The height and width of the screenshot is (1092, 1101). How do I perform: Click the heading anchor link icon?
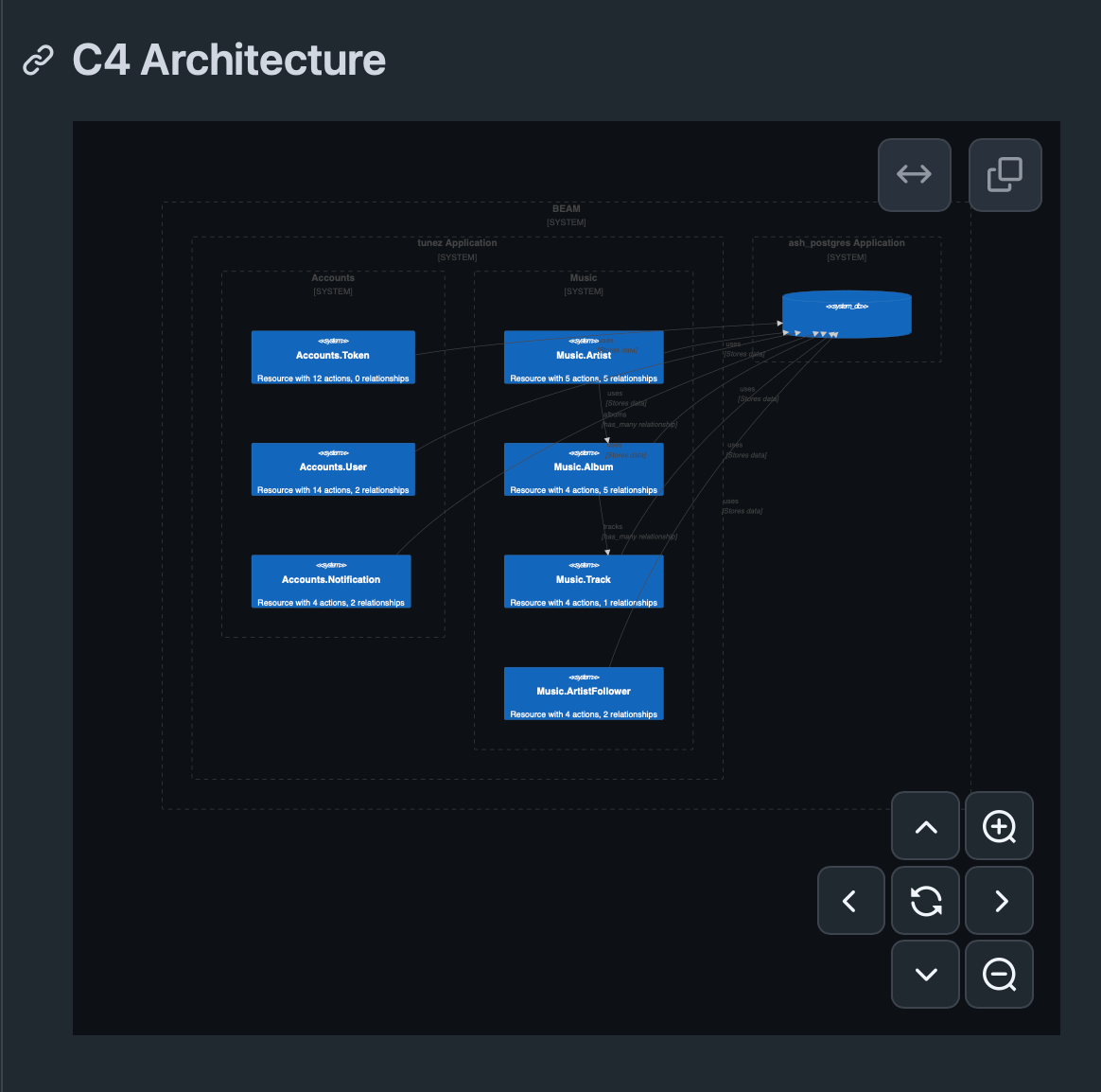click(x=38, y=61)
